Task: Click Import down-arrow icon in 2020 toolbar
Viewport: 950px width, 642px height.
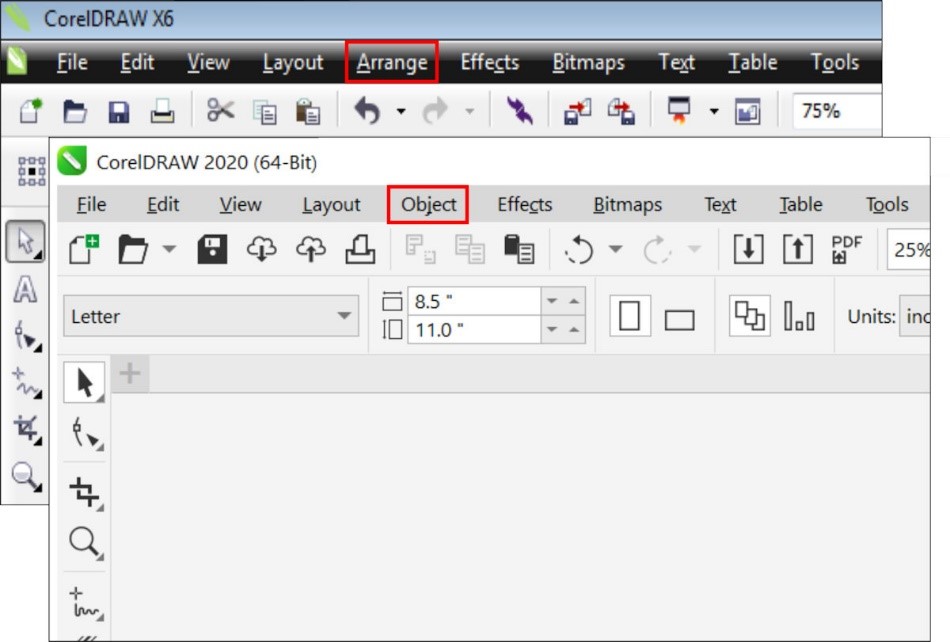Action: [x=748, y=249]
